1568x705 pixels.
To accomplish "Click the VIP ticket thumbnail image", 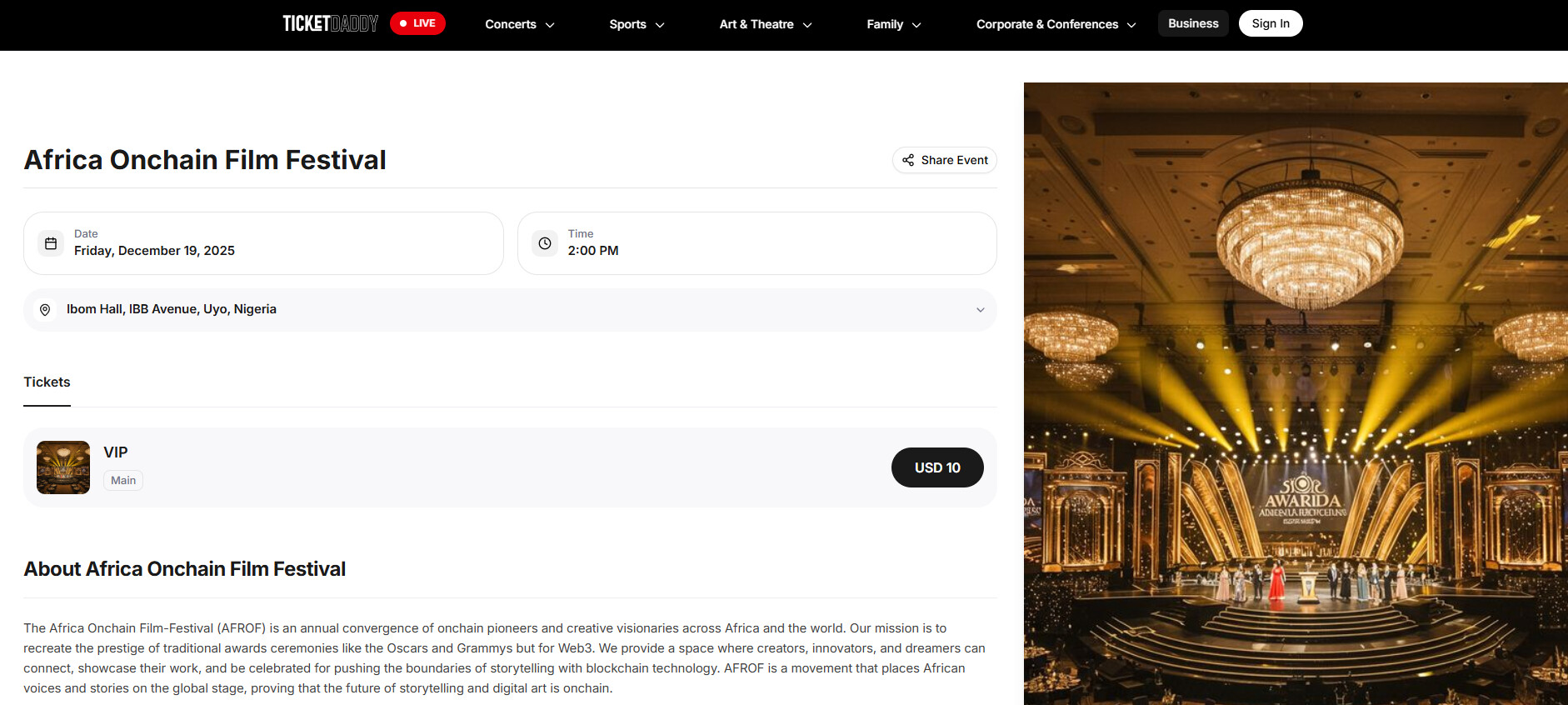I will click(63, 467).
